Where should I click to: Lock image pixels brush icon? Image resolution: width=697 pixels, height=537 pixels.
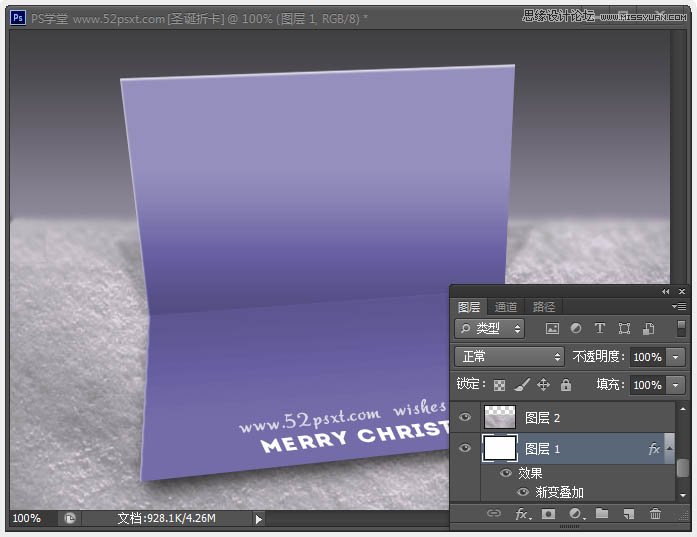[522, 385]
